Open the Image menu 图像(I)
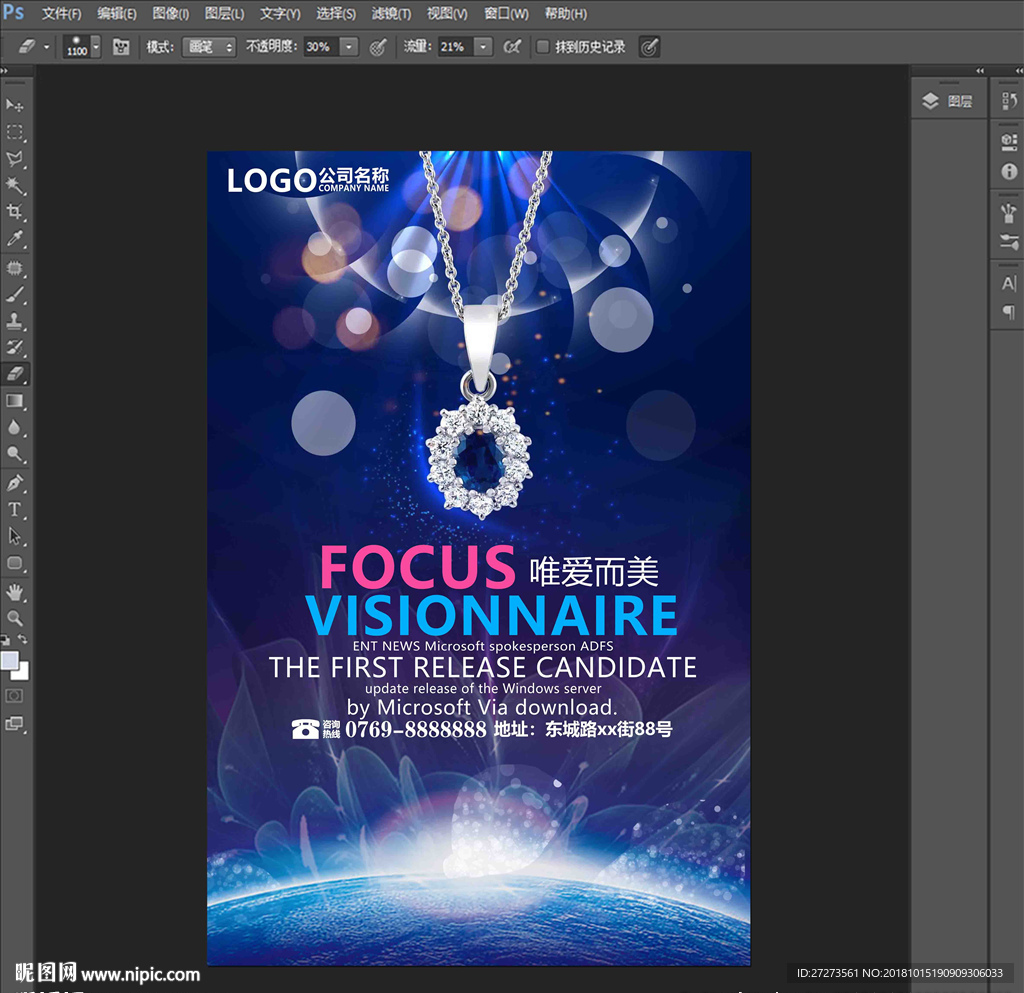 click(170, 13)
